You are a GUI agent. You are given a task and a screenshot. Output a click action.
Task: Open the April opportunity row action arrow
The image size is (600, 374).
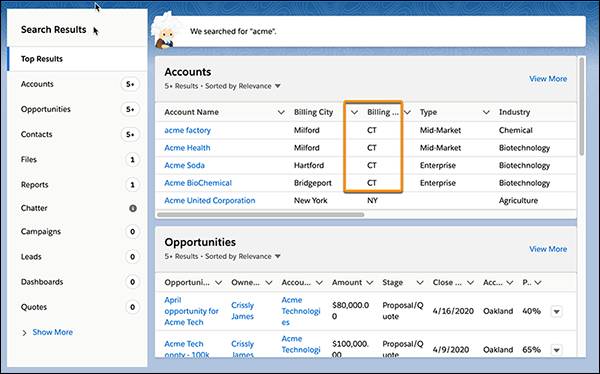(x=557, y=312)
